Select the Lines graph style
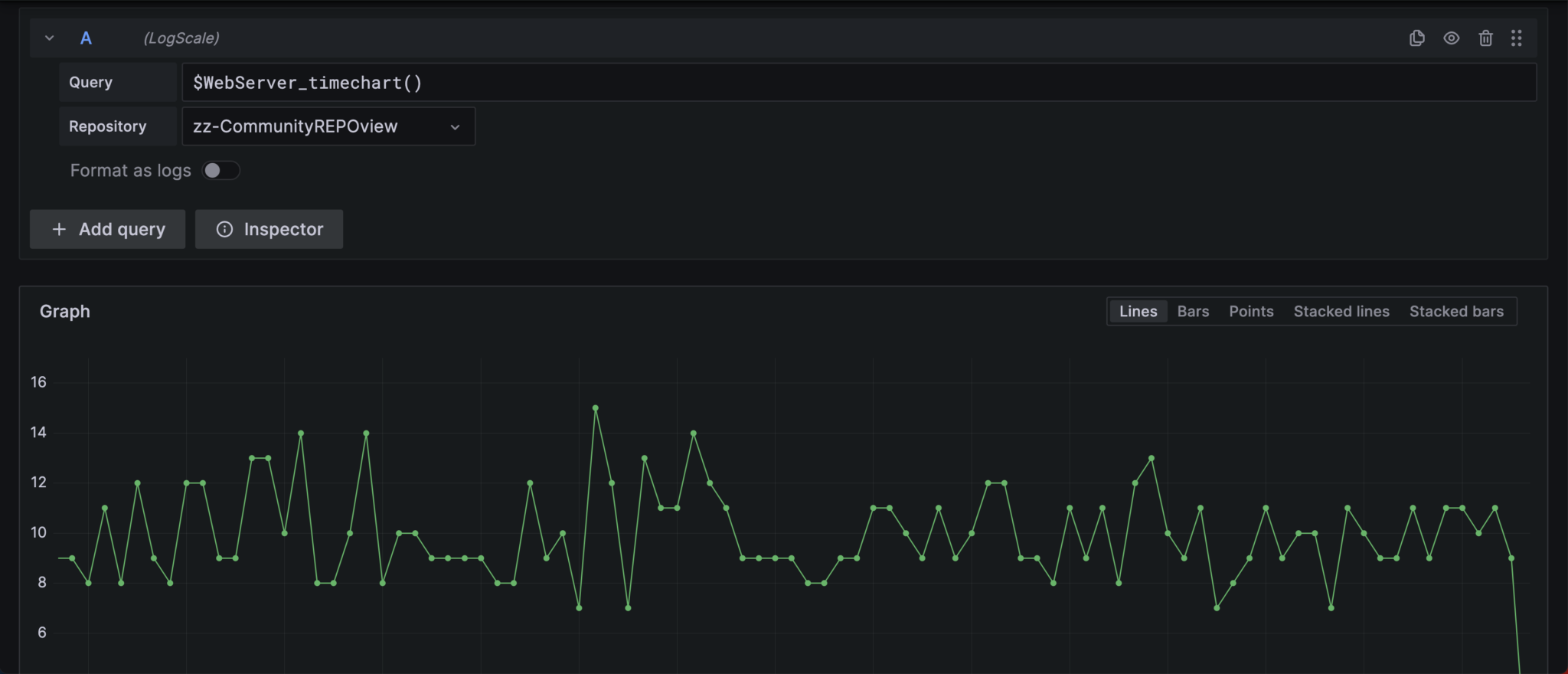1568x674 pixels. (1138, 312)
